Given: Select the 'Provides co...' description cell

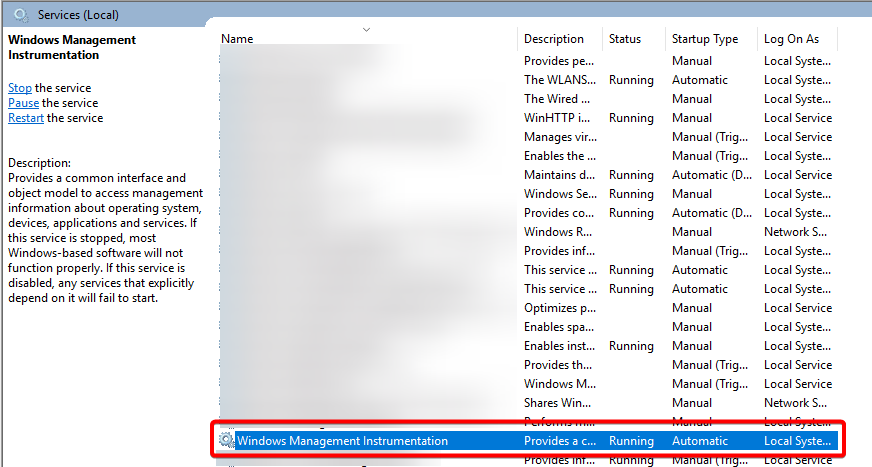Looking at the screenshot, I should coord(559,213).
